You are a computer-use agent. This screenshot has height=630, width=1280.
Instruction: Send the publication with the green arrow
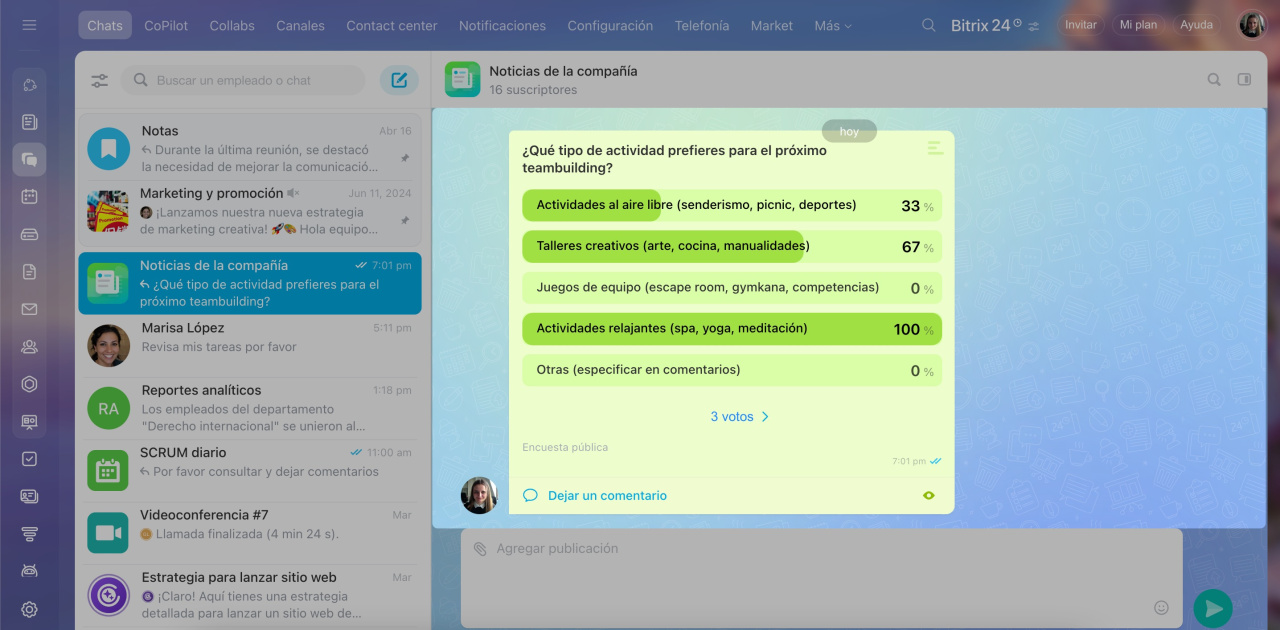coord(1213,608)
